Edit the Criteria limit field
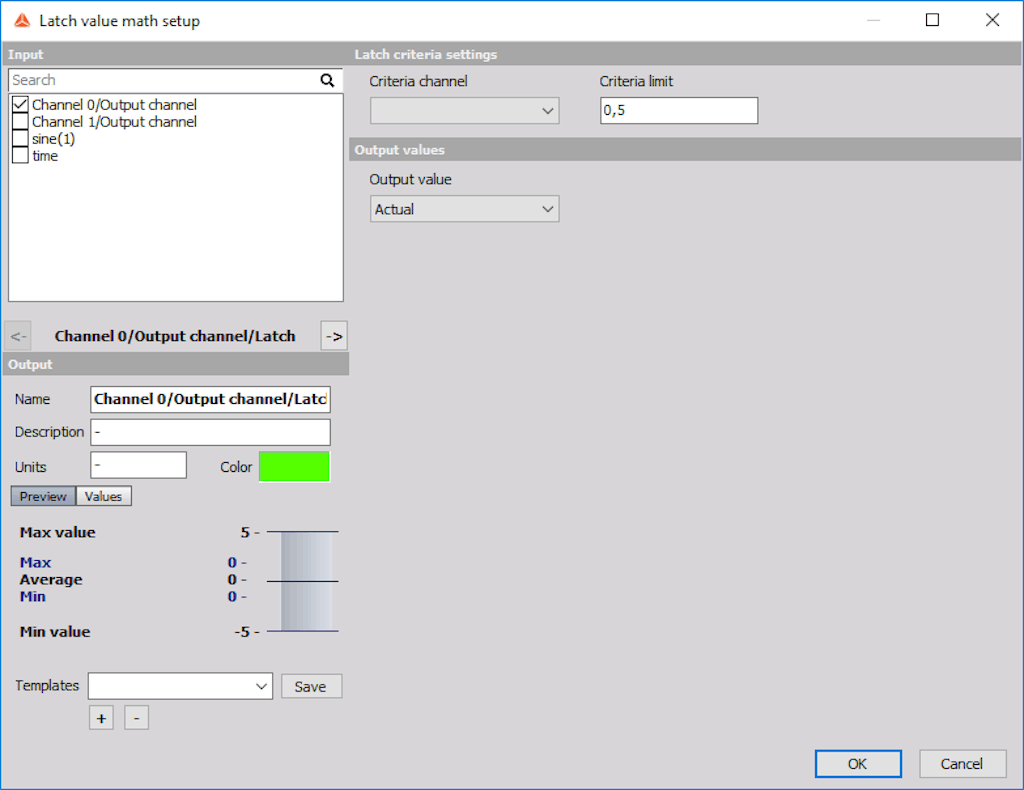The width and height of the screenshot is (1024, 790). 679,110
